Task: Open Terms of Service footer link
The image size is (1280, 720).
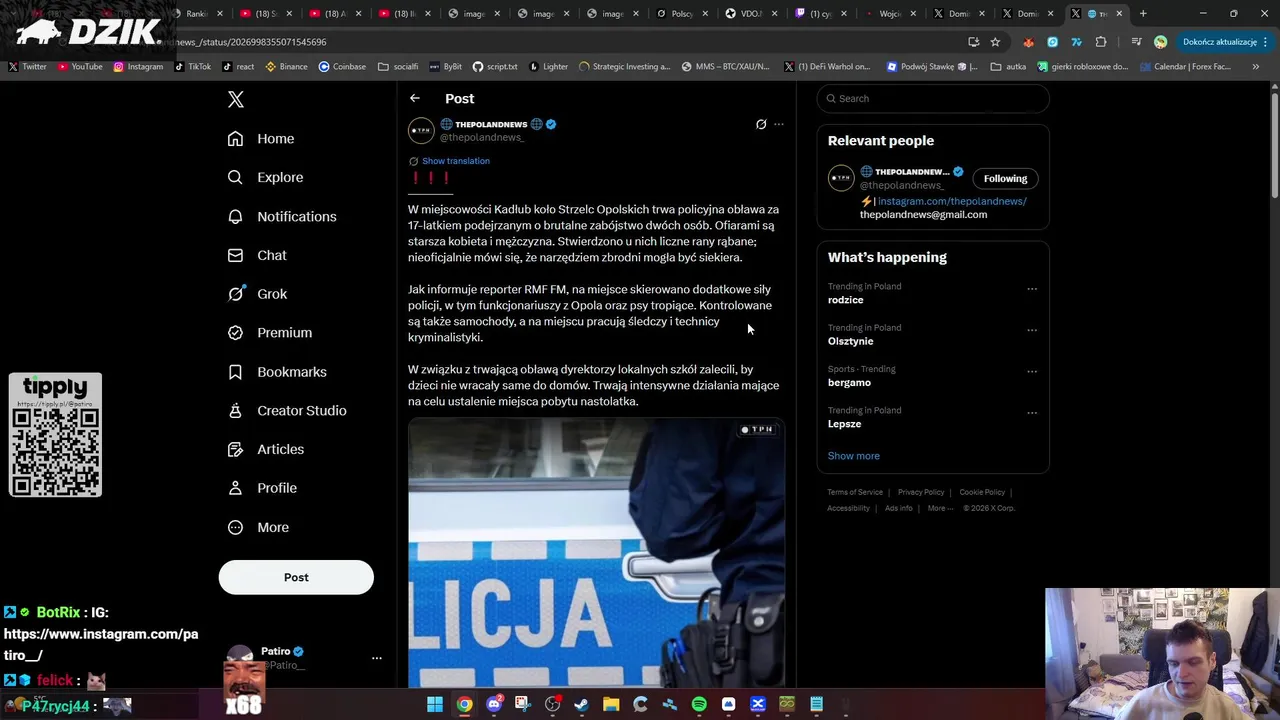Action: click(855, 492)
